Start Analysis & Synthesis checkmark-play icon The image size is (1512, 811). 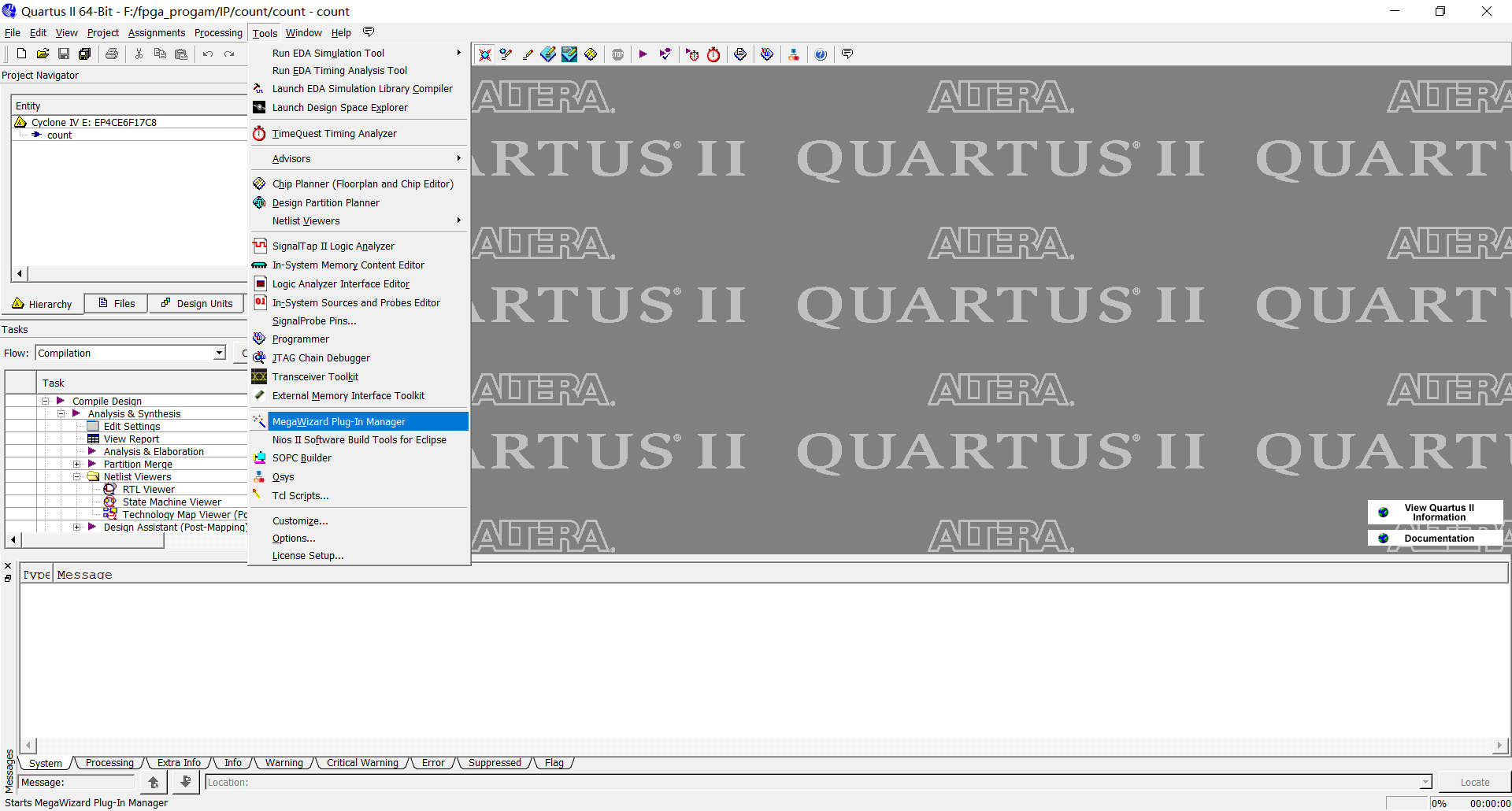[x=665, y=54]
